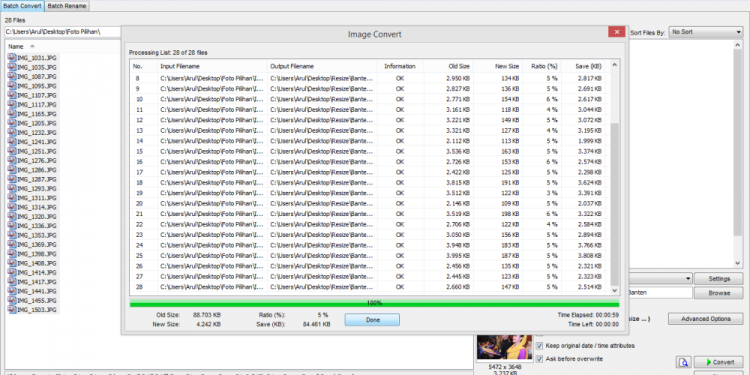Start conversion with the Convert button

pos(718,362)
